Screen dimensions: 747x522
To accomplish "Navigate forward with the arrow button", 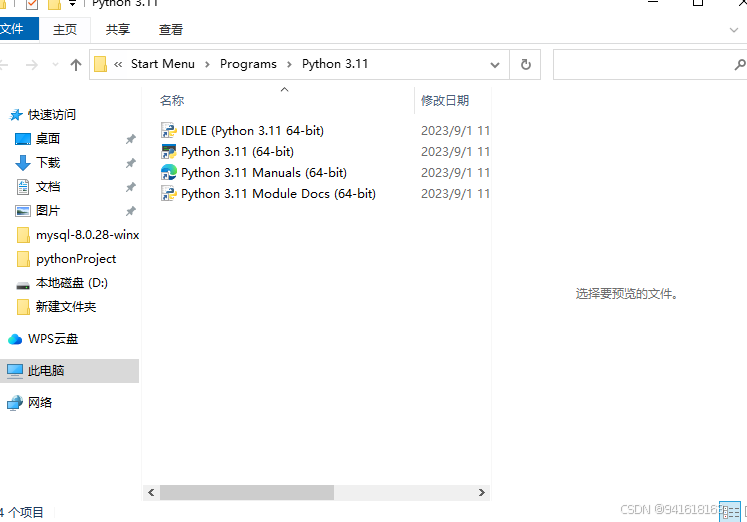I will click(x=31, y=65).
